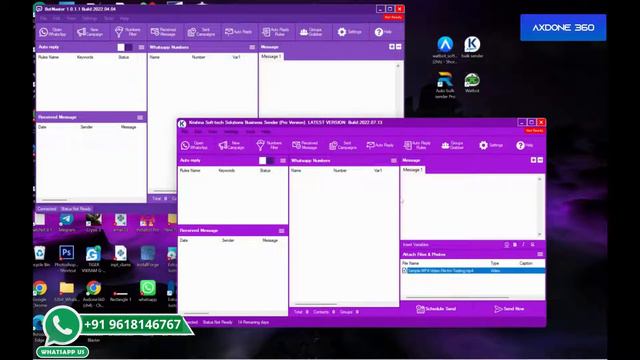Open Sent Campaigns in BotMaster window

[x=201, y=32]
